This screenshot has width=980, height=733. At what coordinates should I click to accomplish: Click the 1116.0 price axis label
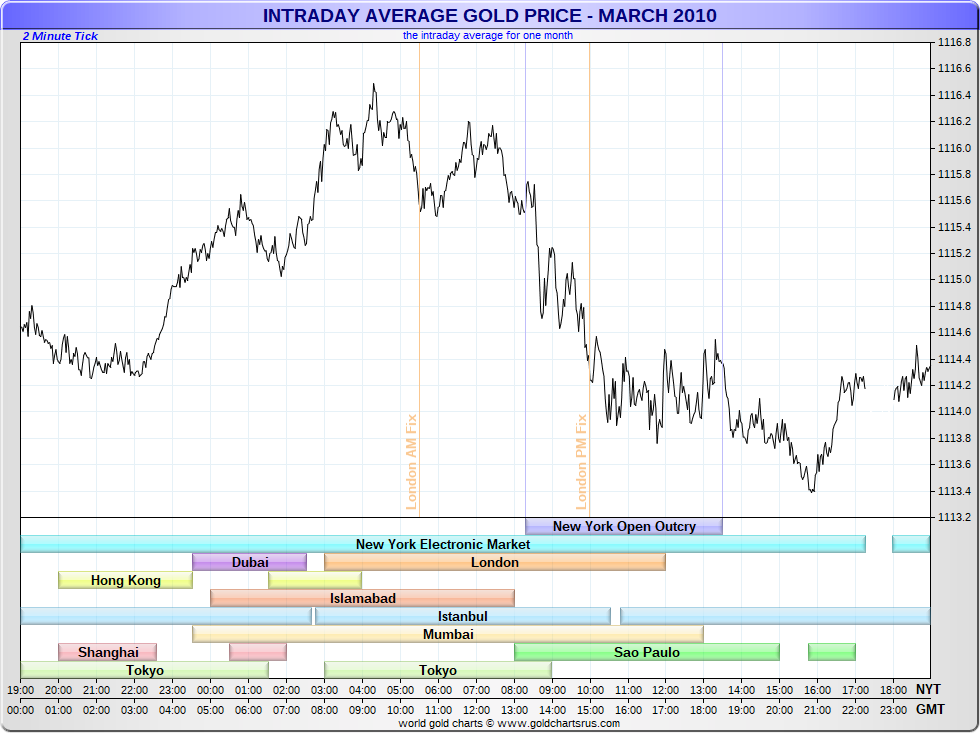(x=954, y=148)
